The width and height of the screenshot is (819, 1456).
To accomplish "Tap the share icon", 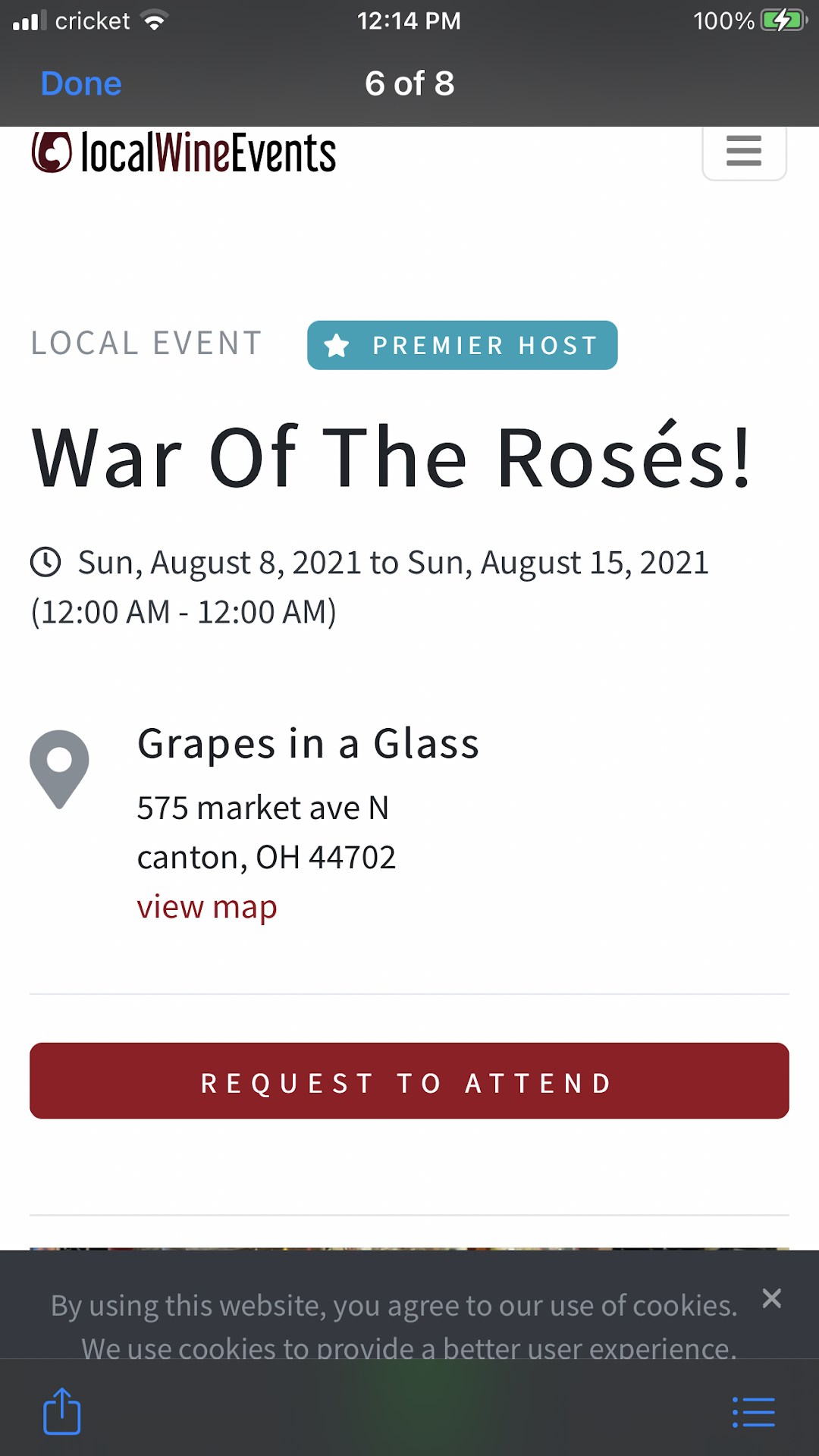I will pos(61,1411).
